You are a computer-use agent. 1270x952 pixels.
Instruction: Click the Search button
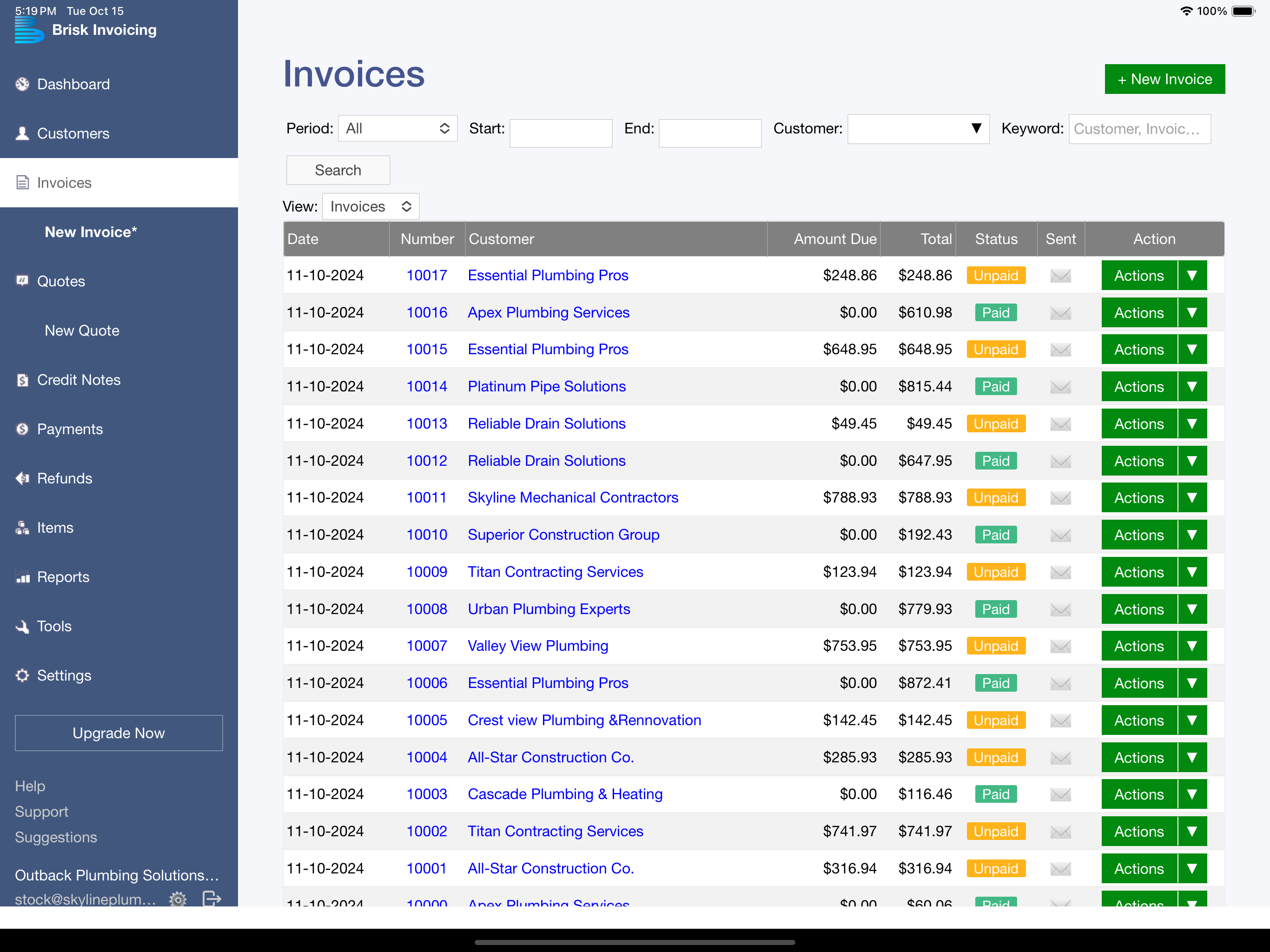[x=338, y=171]
